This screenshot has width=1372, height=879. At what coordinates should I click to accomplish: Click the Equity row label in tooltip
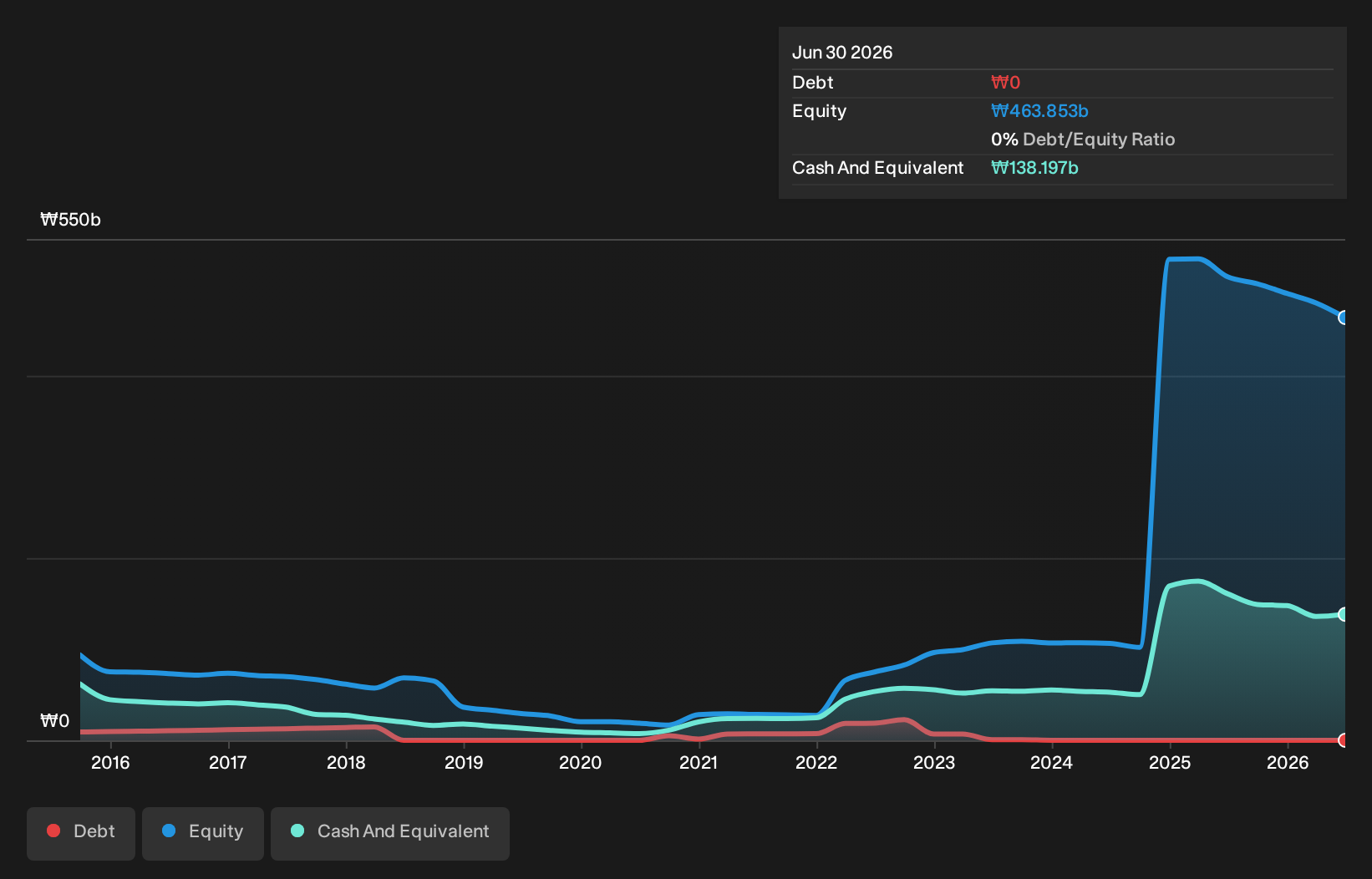820,111
